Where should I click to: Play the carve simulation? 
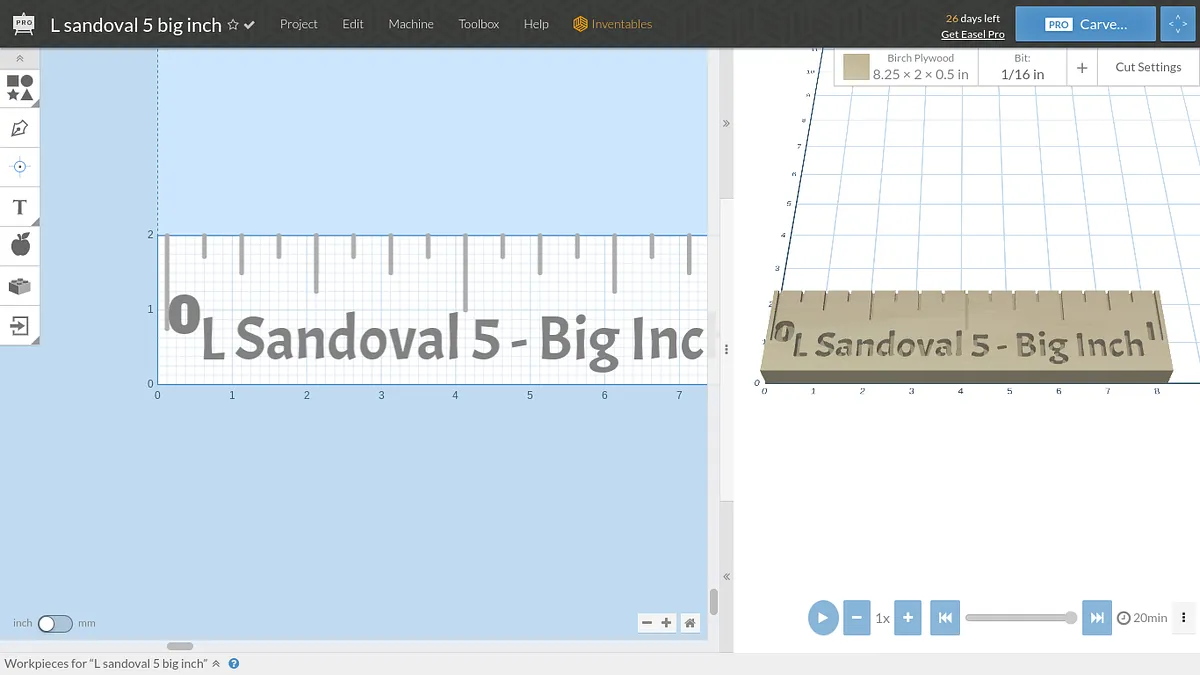pos(823,617)
